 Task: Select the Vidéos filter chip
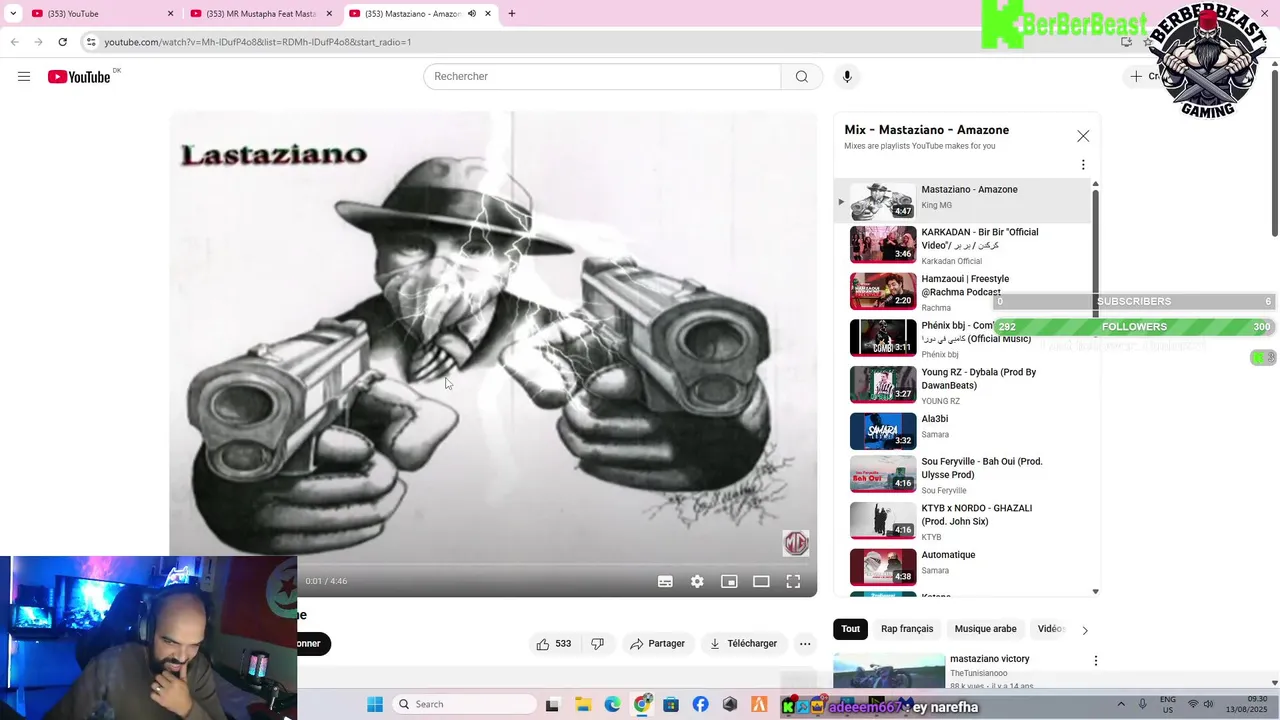1050,629
